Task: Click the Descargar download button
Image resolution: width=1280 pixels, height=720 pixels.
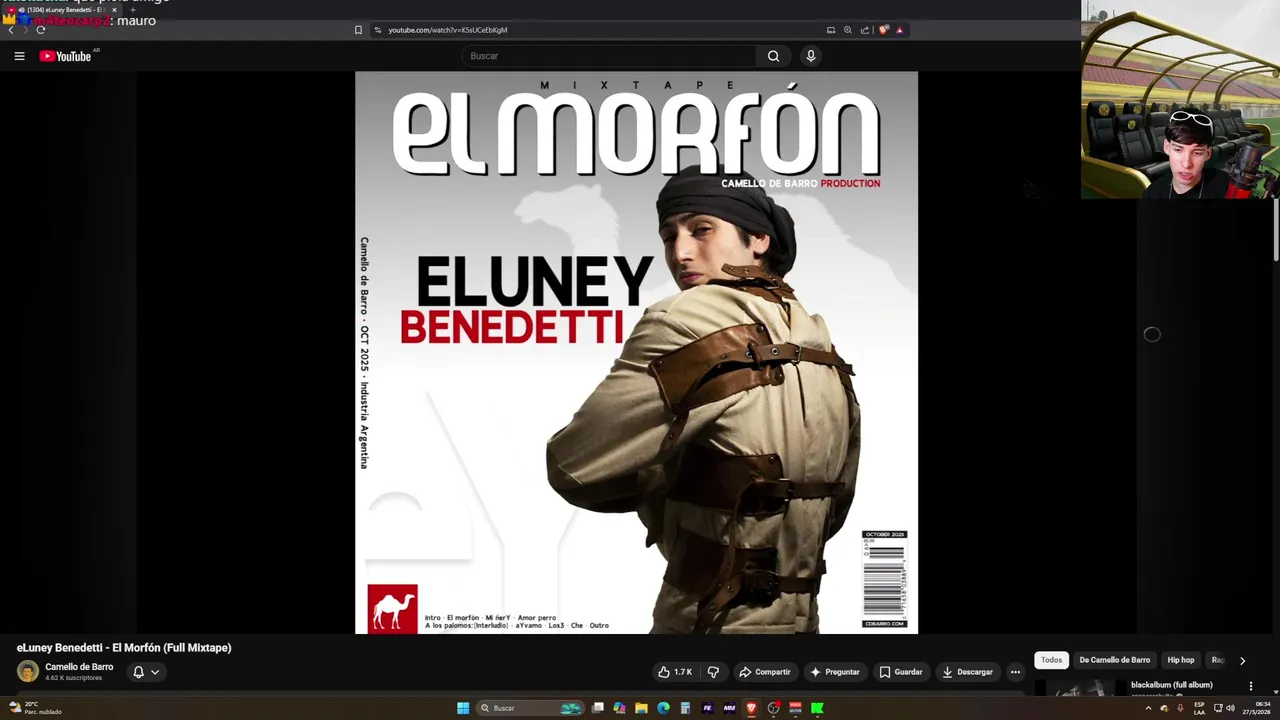Action: [x=967, y=672]
